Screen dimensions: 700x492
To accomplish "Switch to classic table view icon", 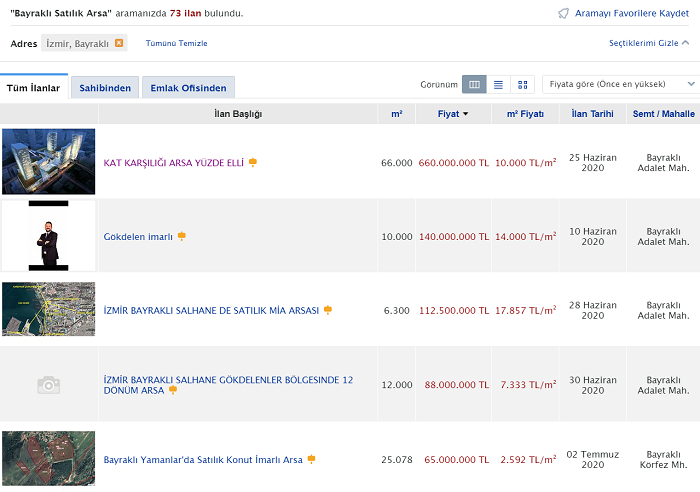I will click(x=474, y=84).
